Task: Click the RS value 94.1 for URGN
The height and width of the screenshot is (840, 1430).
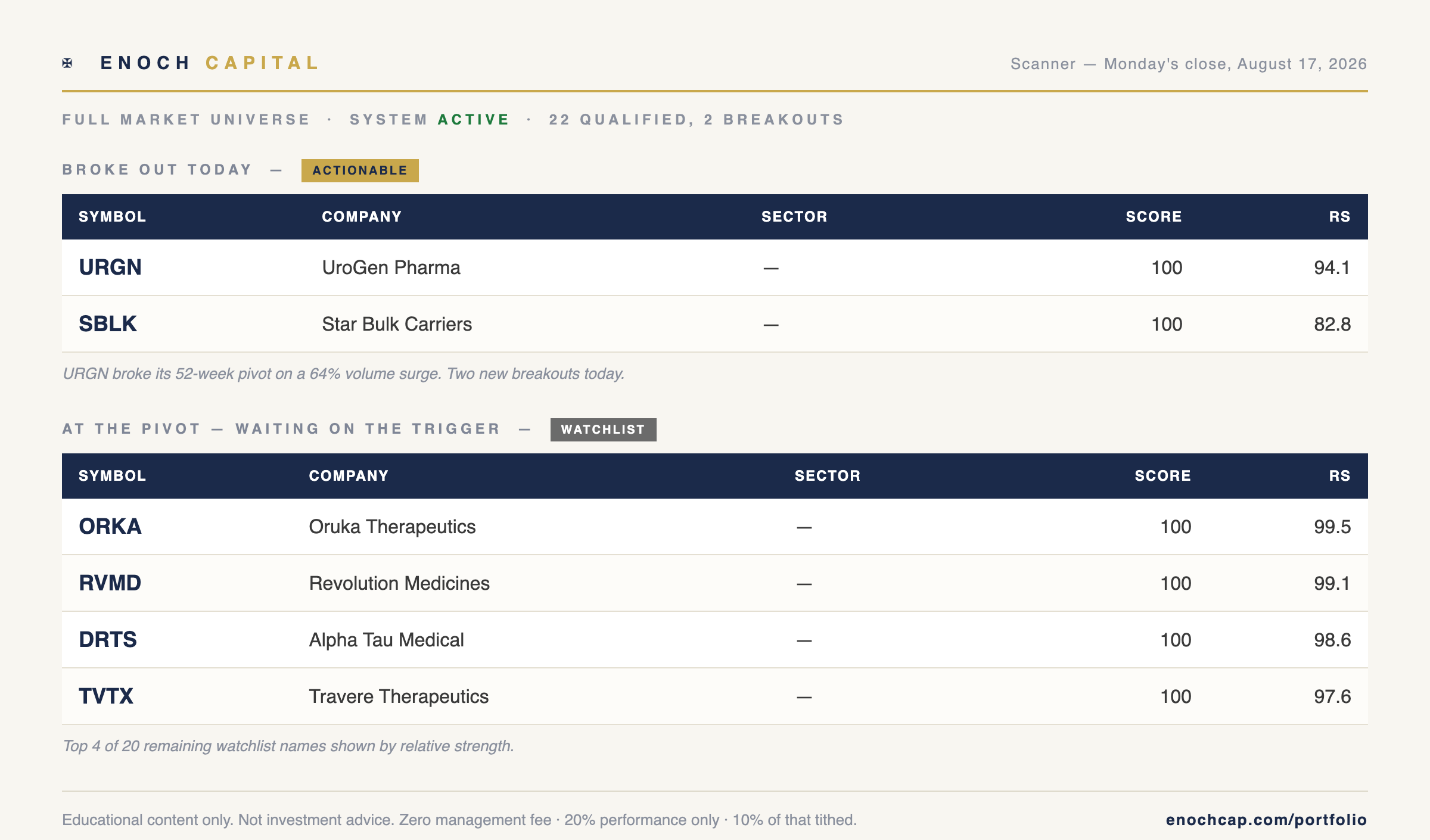Action: [x=1332, y=267]
